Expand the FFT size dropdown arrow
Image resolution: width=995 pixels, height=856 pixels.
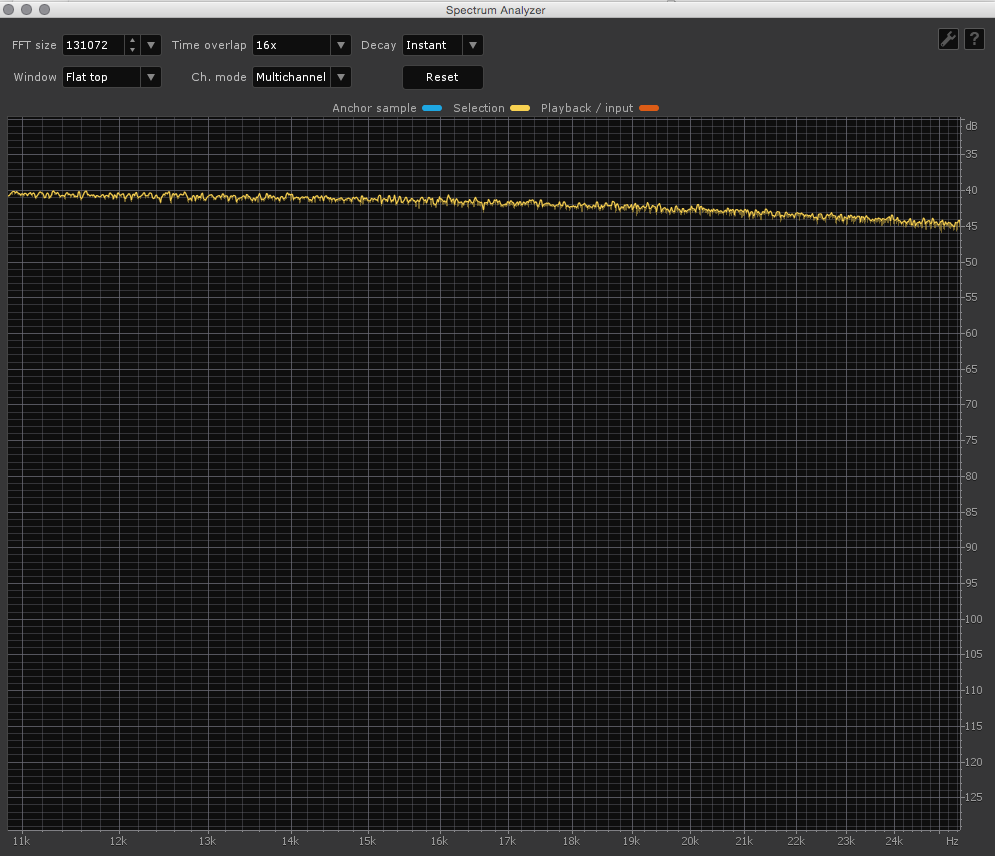[x=151, y=45]
